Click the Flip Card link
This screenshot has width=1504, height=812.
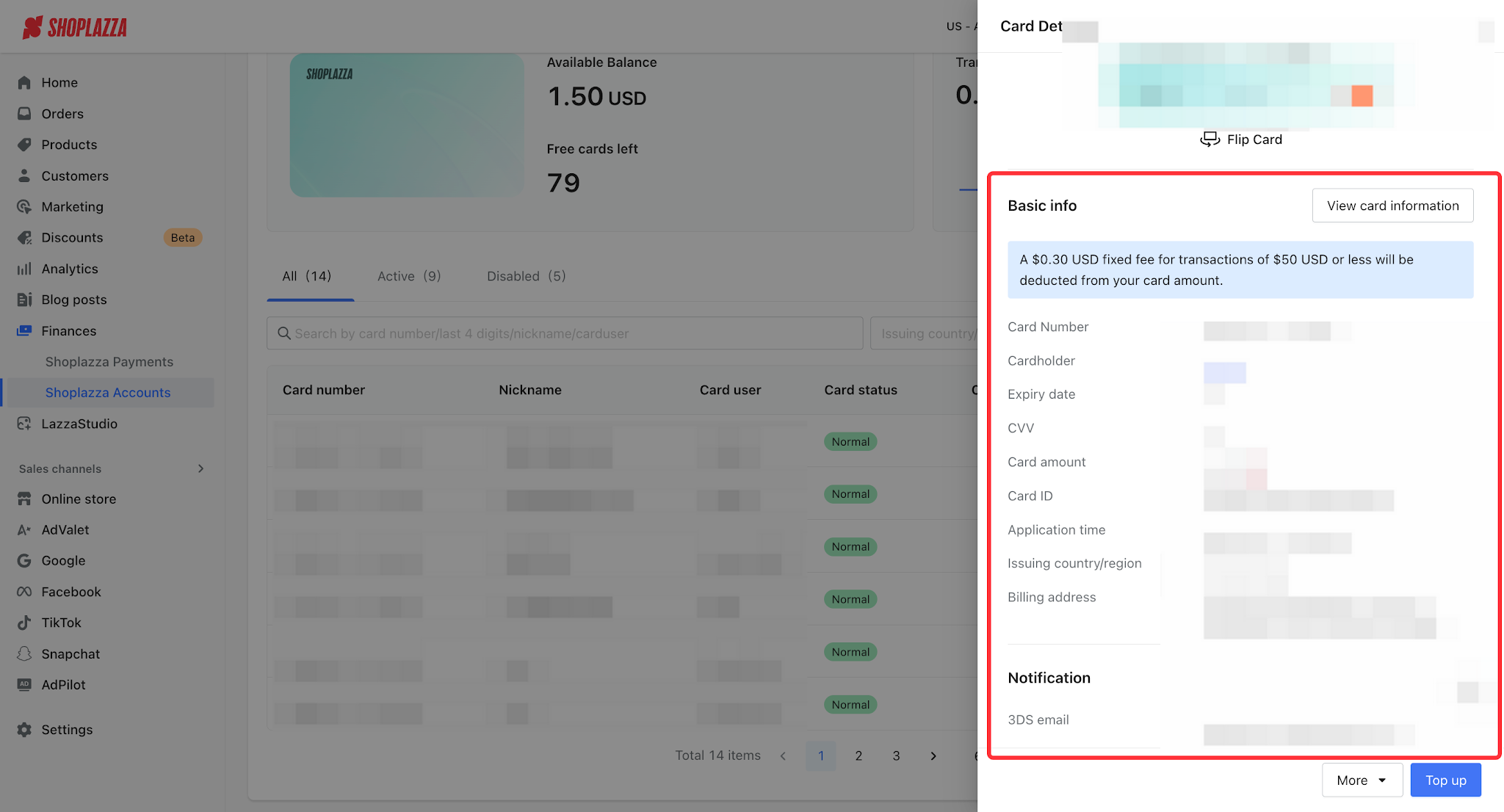pyautogui.click(x=1254, y=139)
